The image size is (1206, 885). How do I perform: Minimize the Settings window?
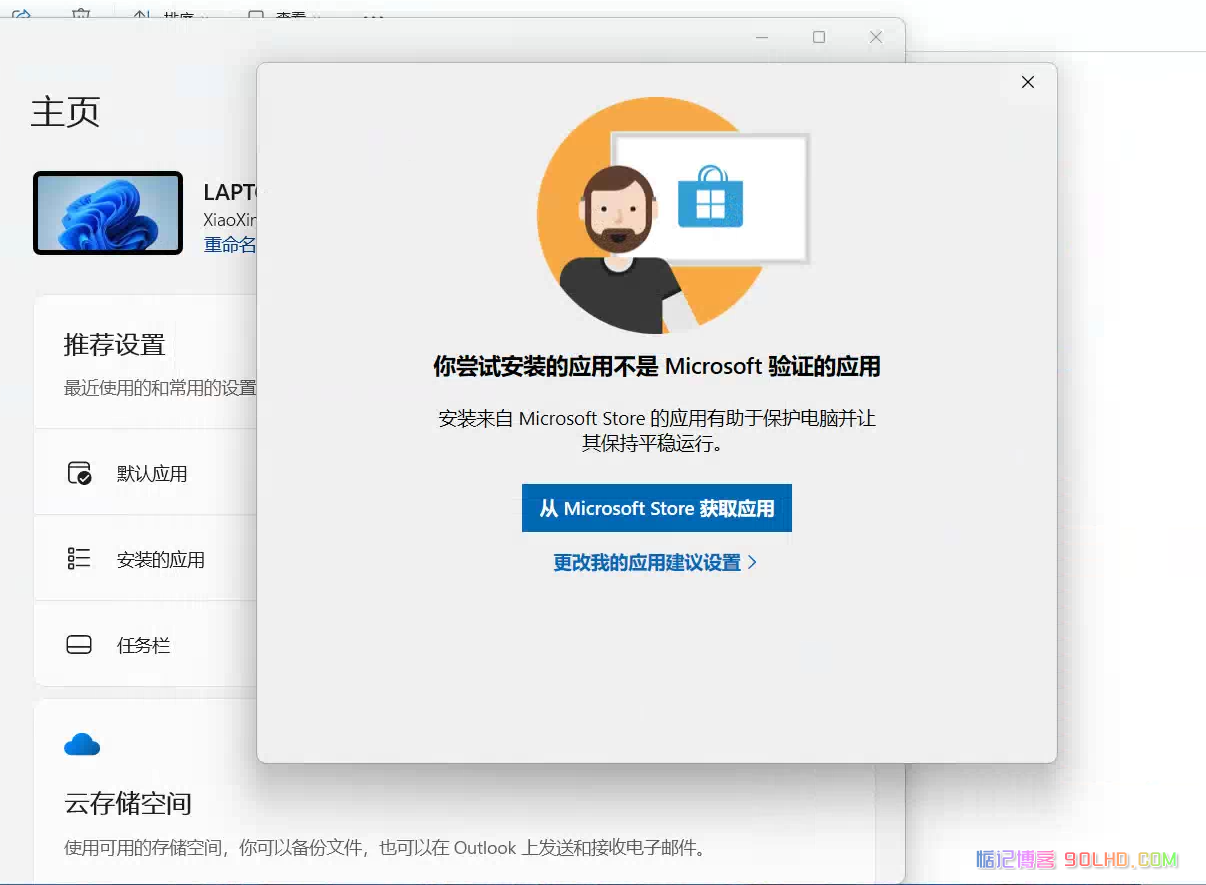coord(762,37)
